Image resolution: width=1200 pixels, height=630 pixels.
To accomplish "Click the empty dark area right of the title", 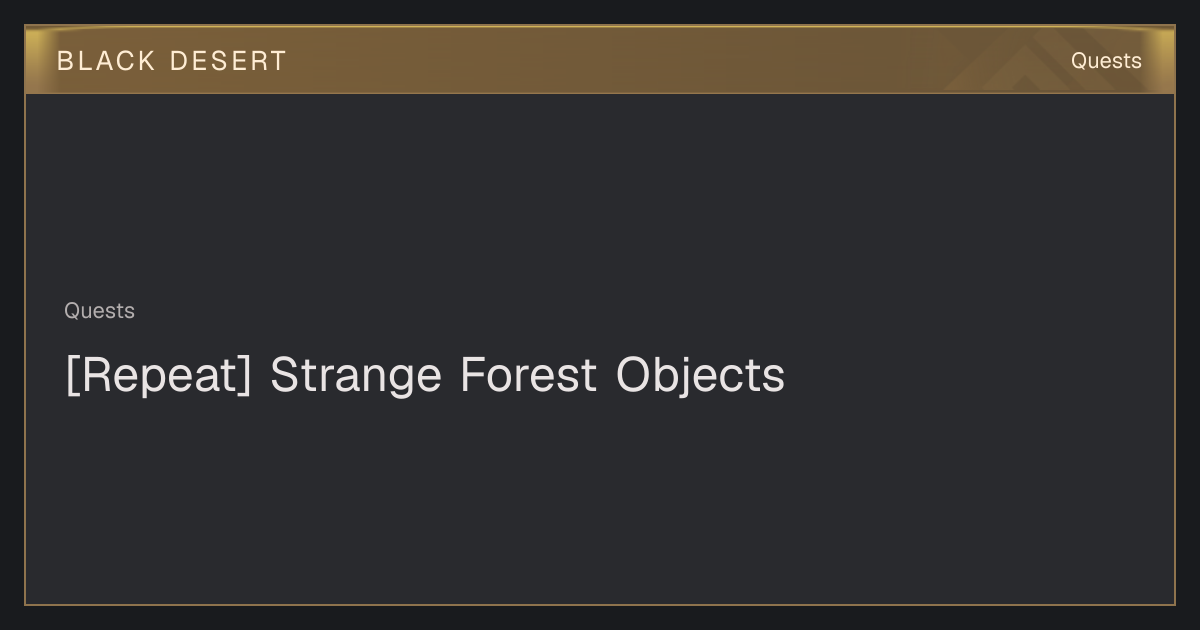I will (x=980, y=375).
